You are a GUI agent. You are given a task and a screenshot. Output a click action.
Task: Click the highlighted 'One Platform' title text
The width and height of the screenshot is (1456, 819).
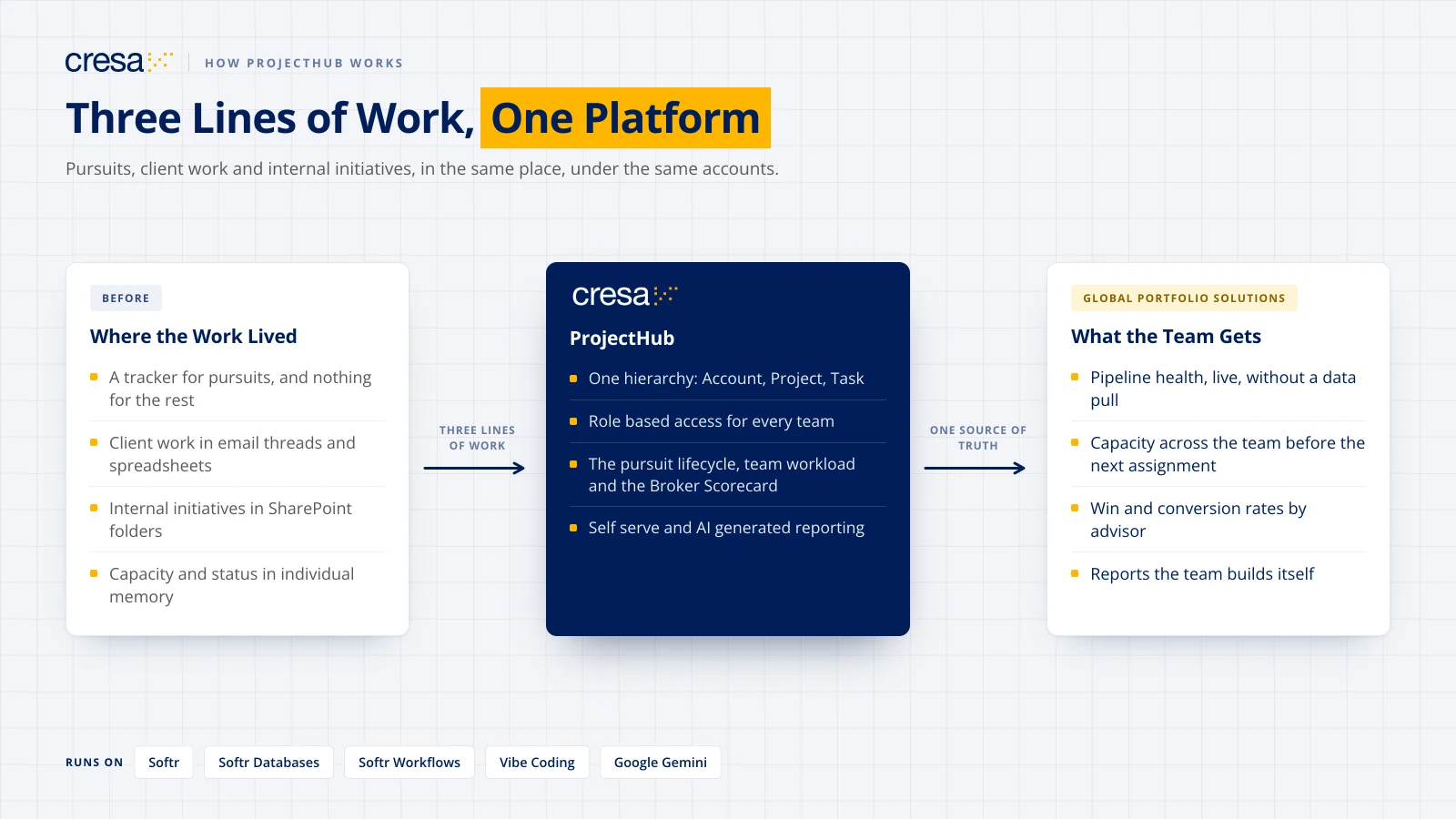pyautogui.click(x=625, y=118)
